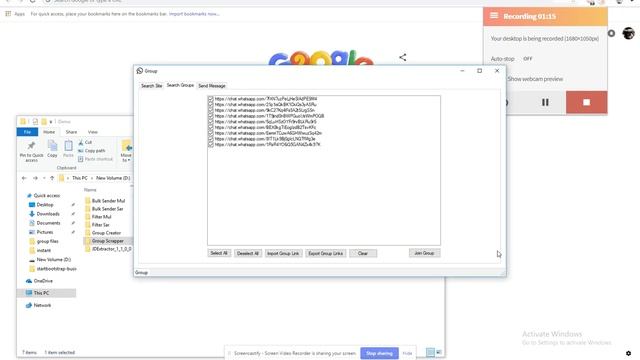Uncheck the link starting 9kC27
This screenshot has height=360, width=640.
pyautogui.click(x=211, y=110)
